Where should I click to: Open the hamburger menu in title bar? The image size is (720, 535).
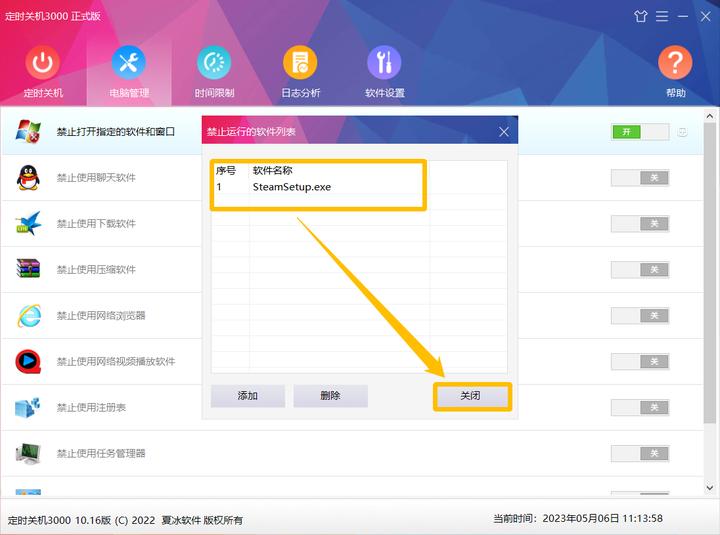pos(662,17)
